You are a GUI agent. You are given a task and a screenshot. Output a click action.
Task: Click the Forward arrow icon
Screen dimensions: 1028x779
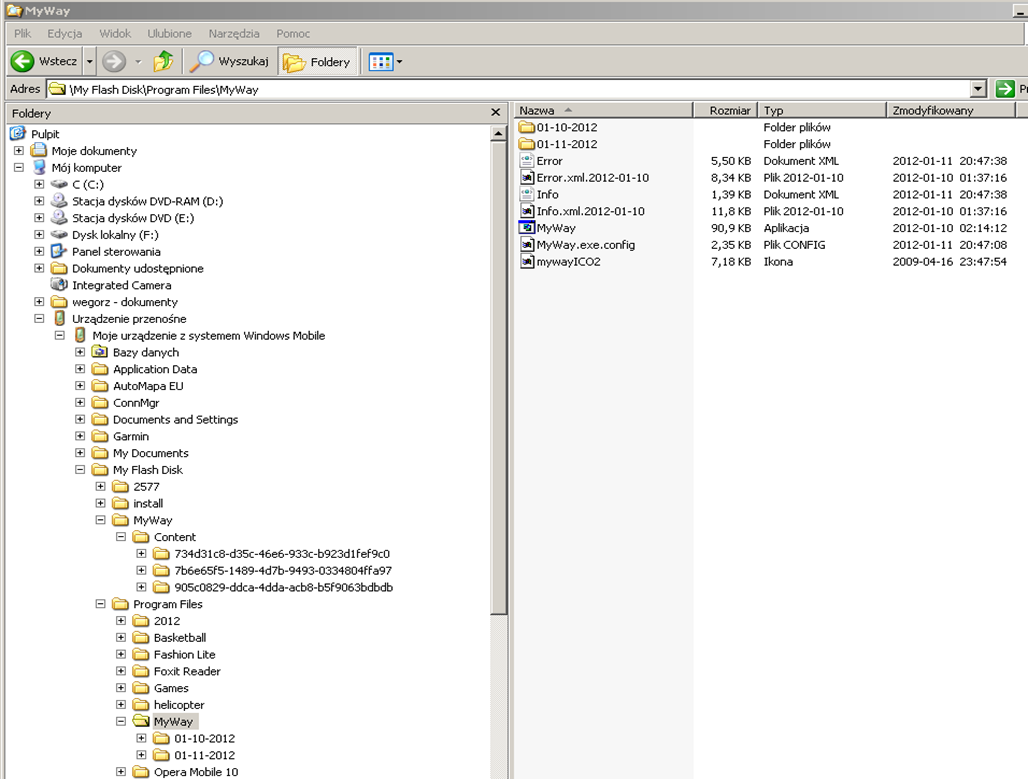114,61
